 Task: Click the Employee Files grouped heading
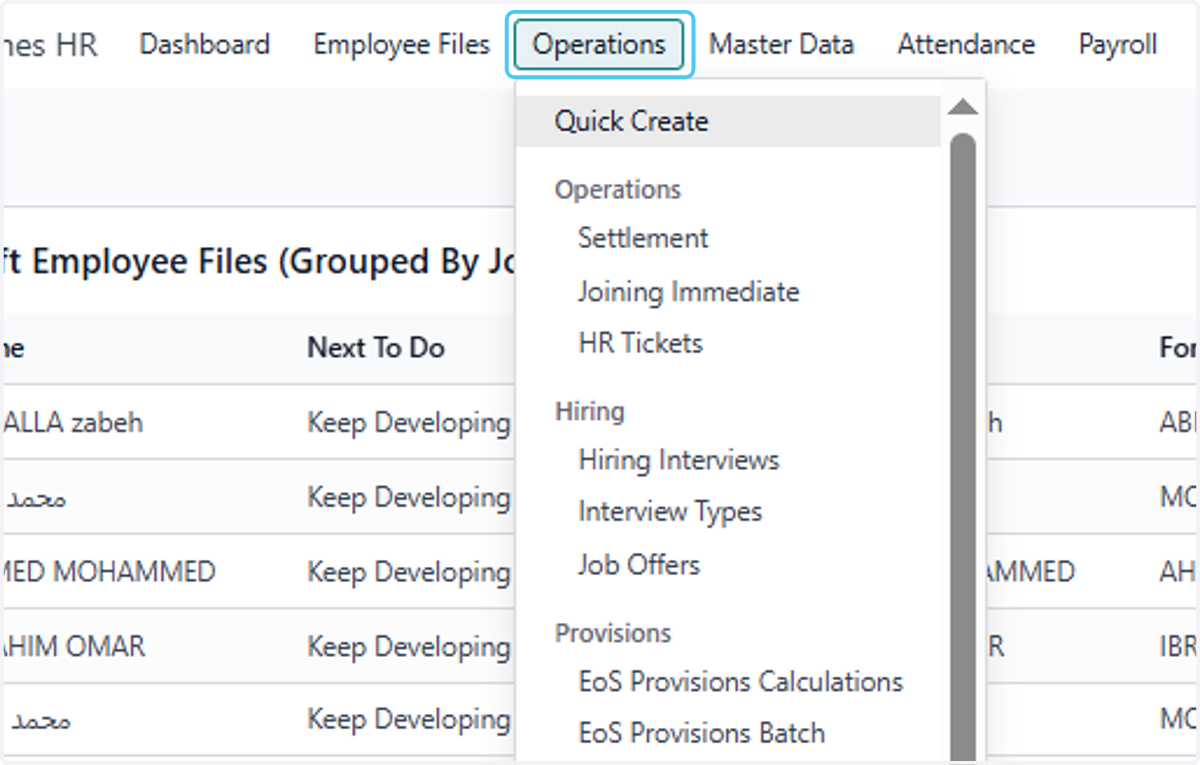point(258,262)
